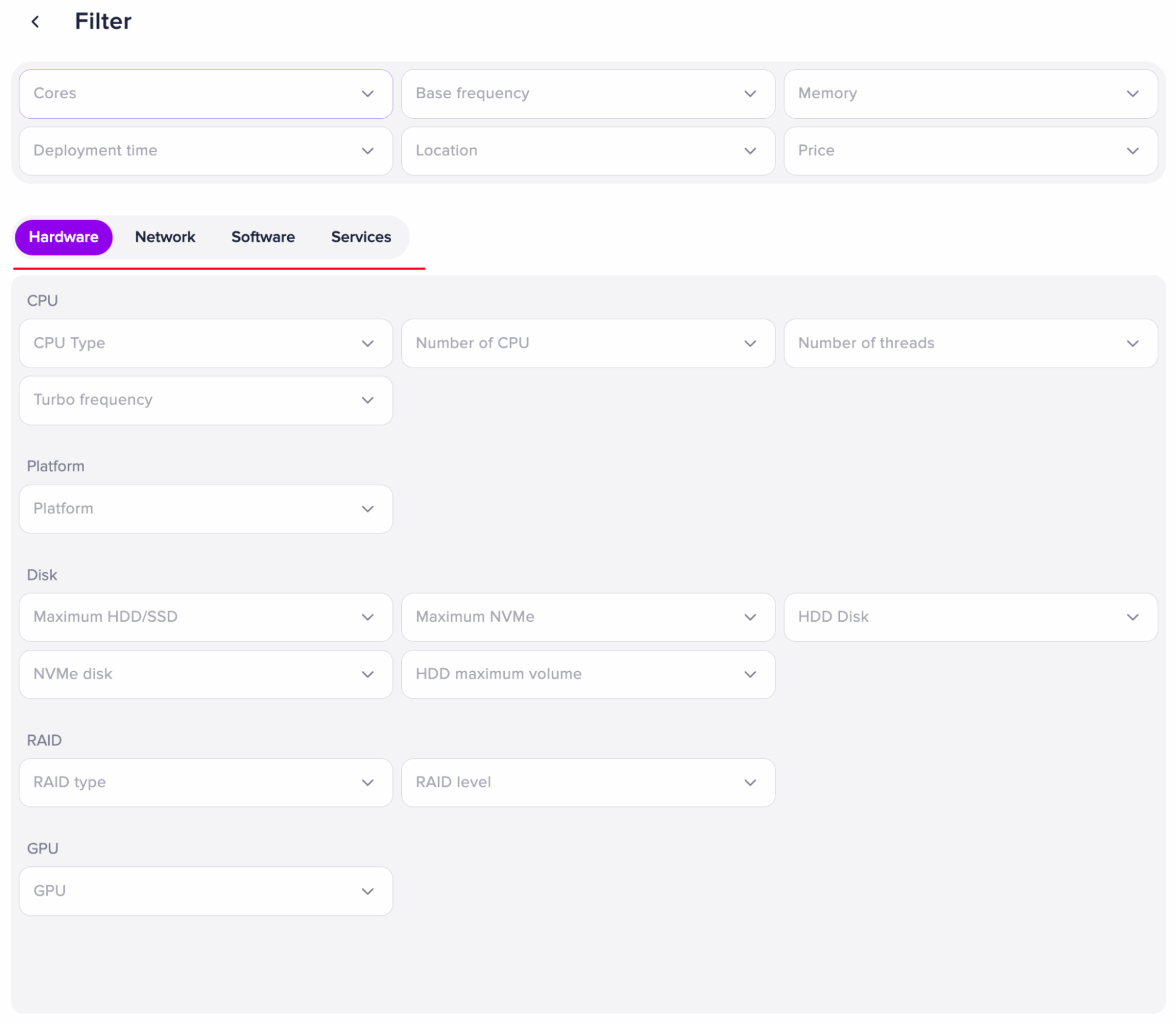Open the Platform dropdown

[205, 509]
